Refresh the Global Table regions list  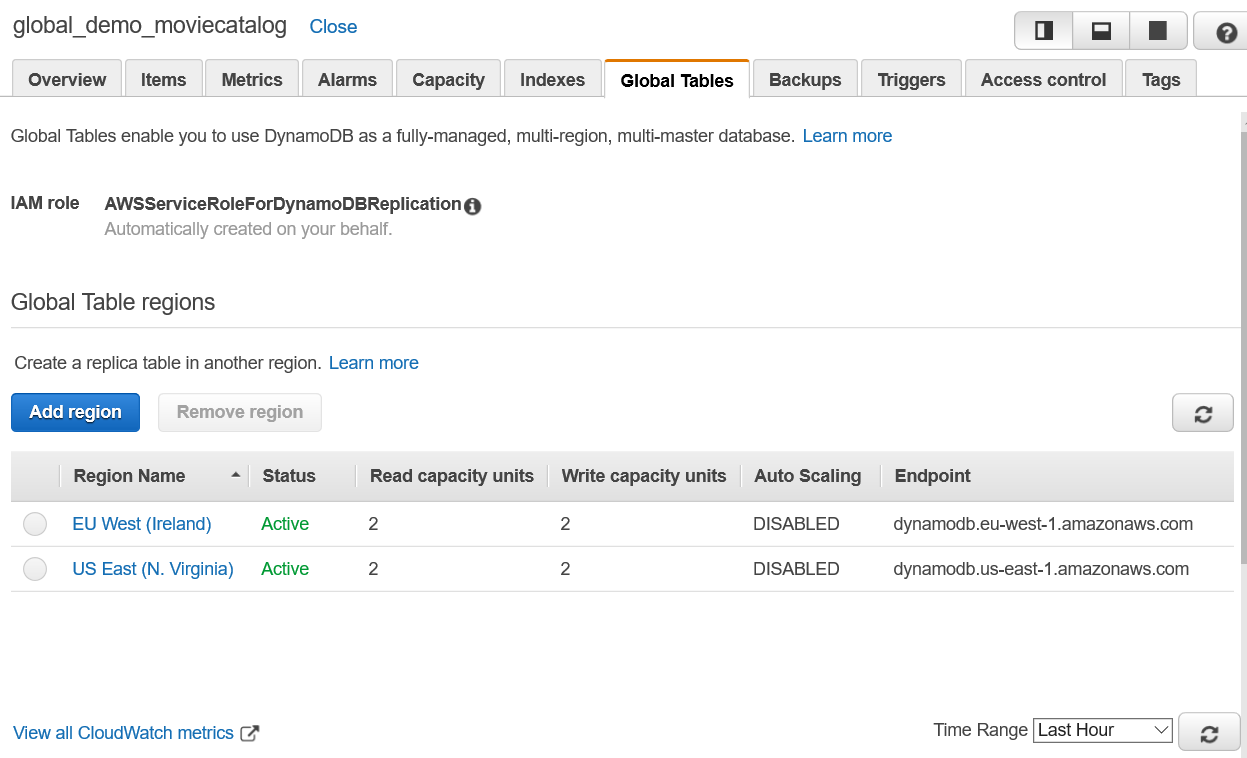tap(1203, 413)
